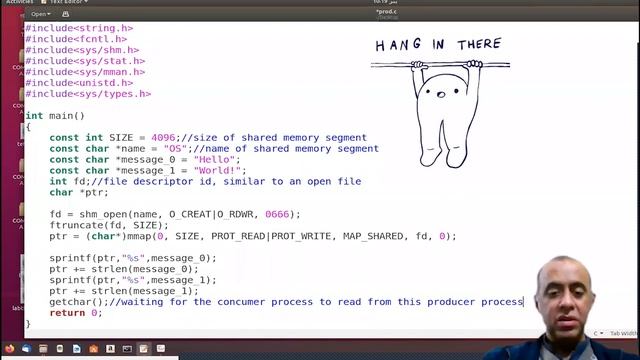This screenshot has width=640, height=360.
Task: Click 'MAP_SHARED' in the mmap line
Action: tap(373, 237)
